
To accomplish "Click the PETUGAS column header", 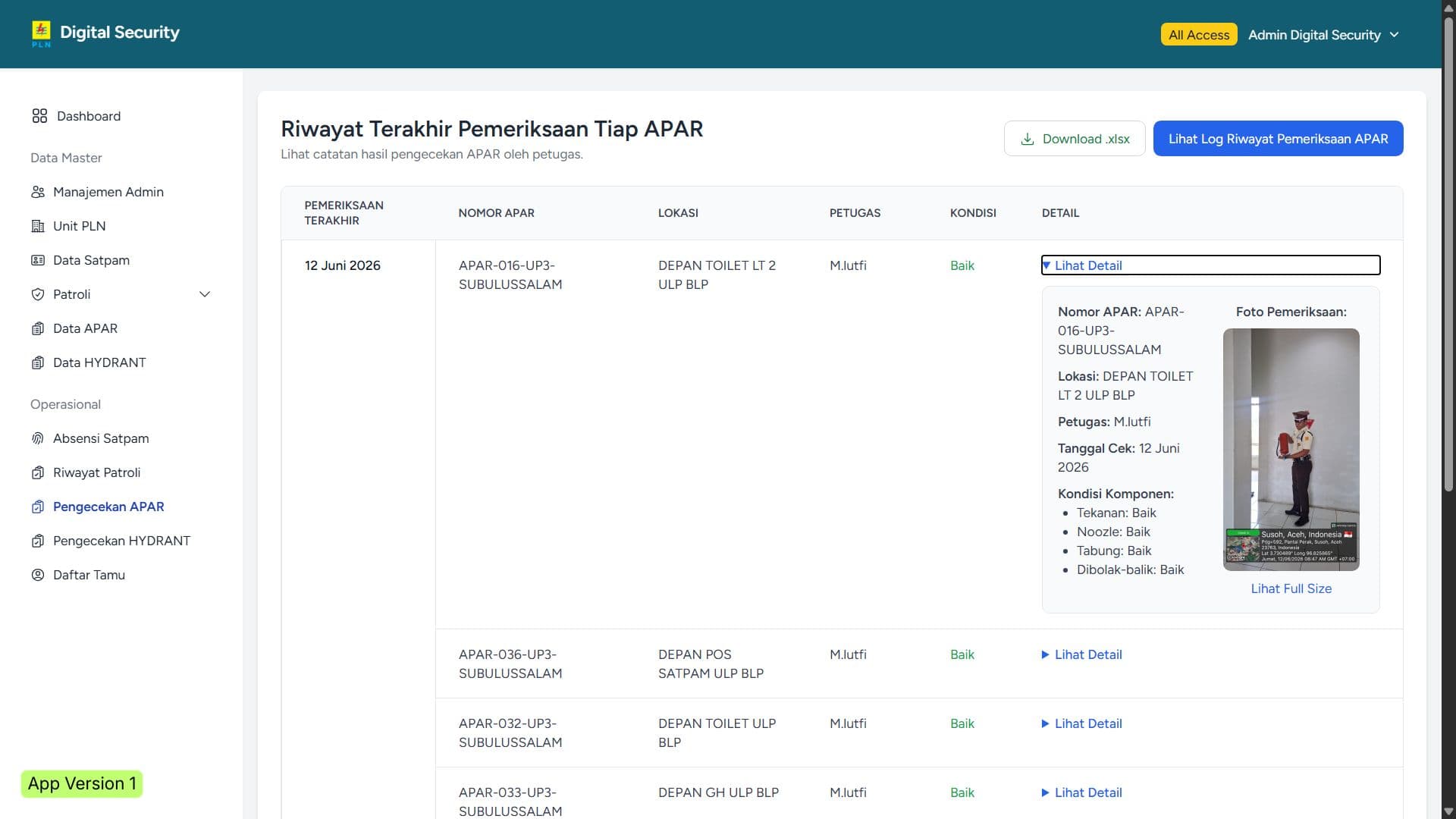I will (855, 213).
